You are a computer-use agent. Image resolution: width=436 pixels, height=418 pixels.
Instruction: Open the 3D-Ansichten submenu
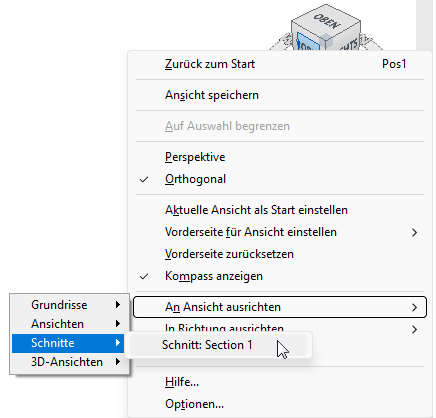(69, 362)
